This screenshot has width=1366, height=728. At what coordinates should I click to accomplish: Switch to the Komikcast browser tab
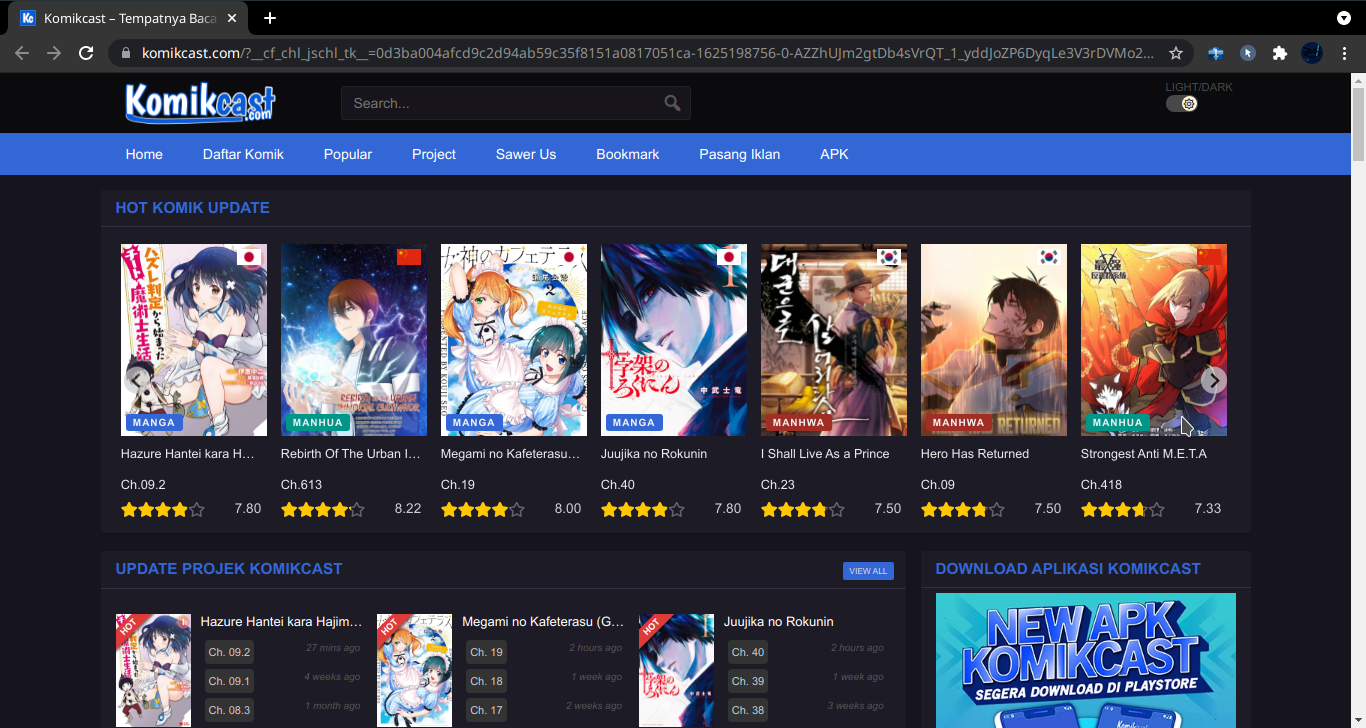click(120, 17)
